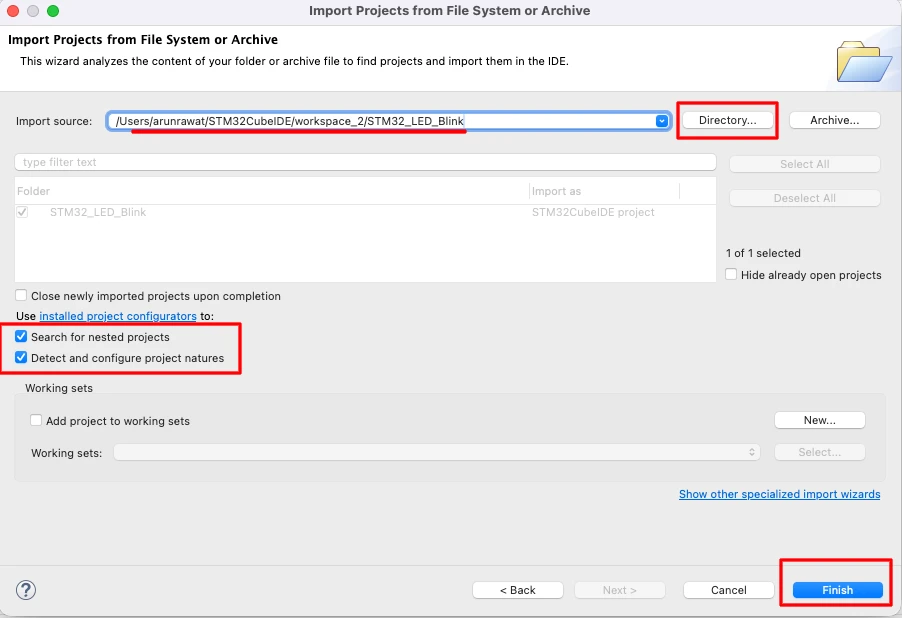Viewport: 902px width, 618px height.
Task: Uncheck Search for nested projects
Action: [21, 337]
